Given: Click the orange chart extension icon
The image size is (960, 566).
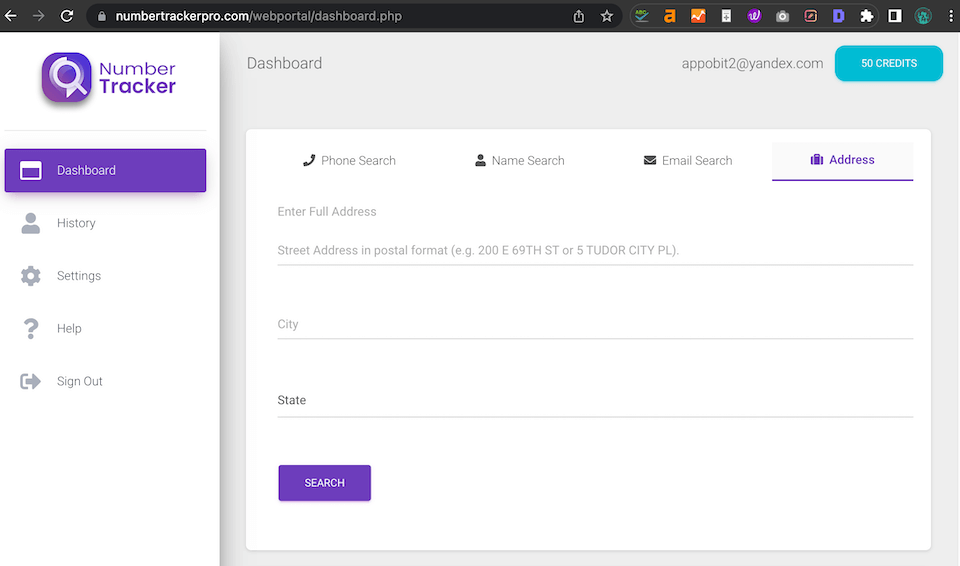Looking at the screenshot, I should [x=698, y=17].
